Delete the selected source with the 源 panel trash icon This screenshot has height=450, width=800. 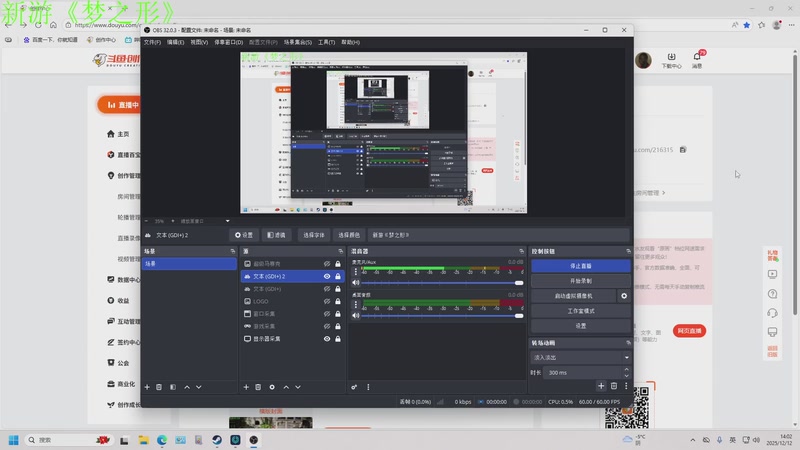pyautogui.click(x=258, y=387)
